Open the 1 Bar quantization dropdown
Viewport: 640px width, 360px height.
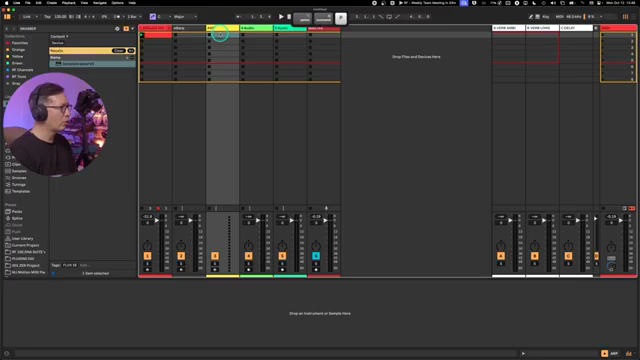coord(134,17)
